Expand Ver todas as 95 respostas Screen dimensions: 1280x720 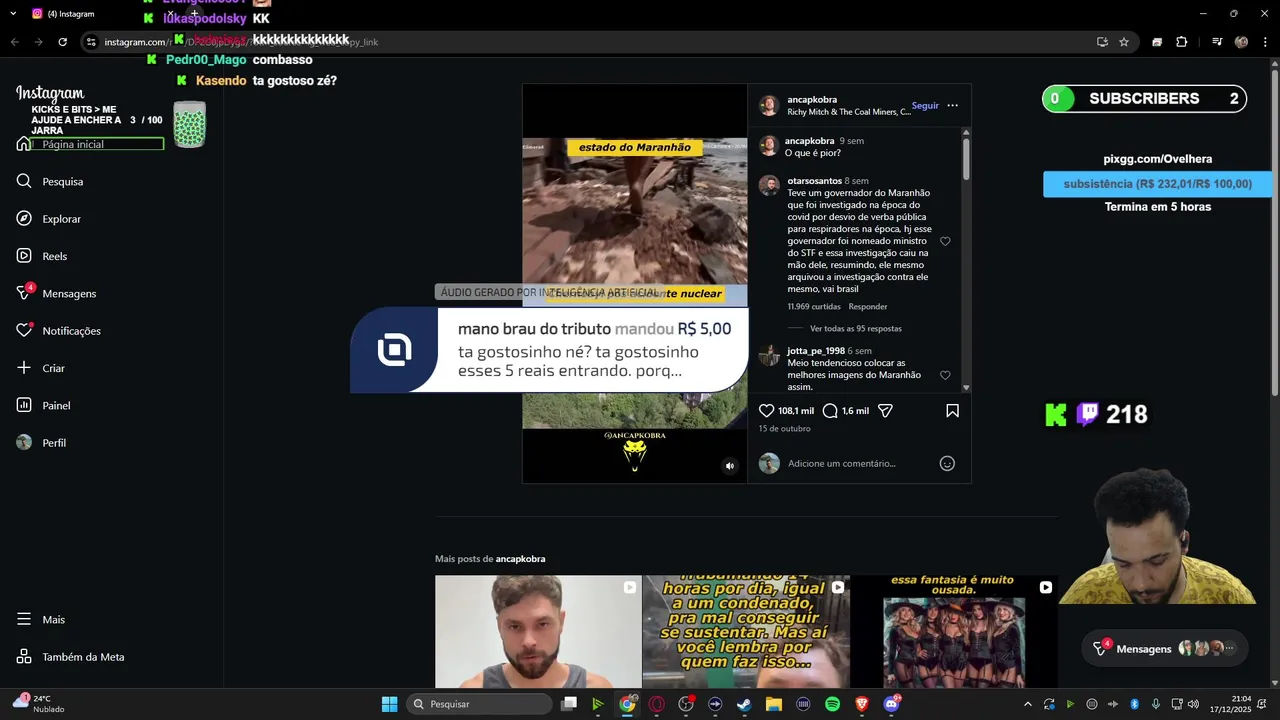[x=856, y=328]
